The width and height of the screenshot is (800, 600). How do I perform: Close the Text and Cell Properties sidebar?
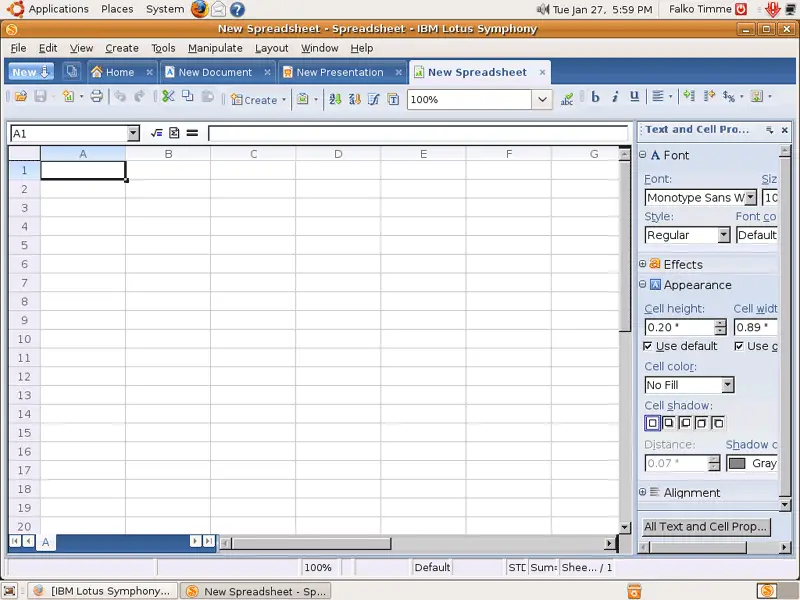pos(785,130)
